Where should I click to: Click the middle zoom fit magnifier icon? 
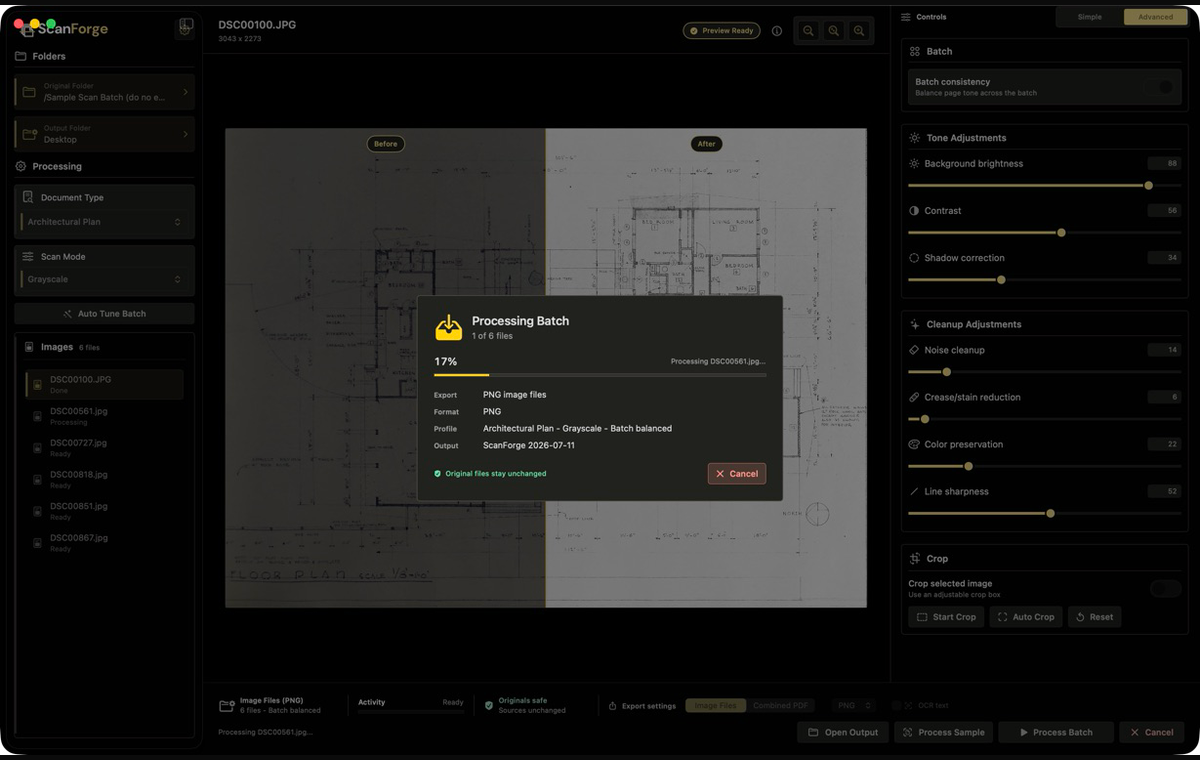click(834, 31)
